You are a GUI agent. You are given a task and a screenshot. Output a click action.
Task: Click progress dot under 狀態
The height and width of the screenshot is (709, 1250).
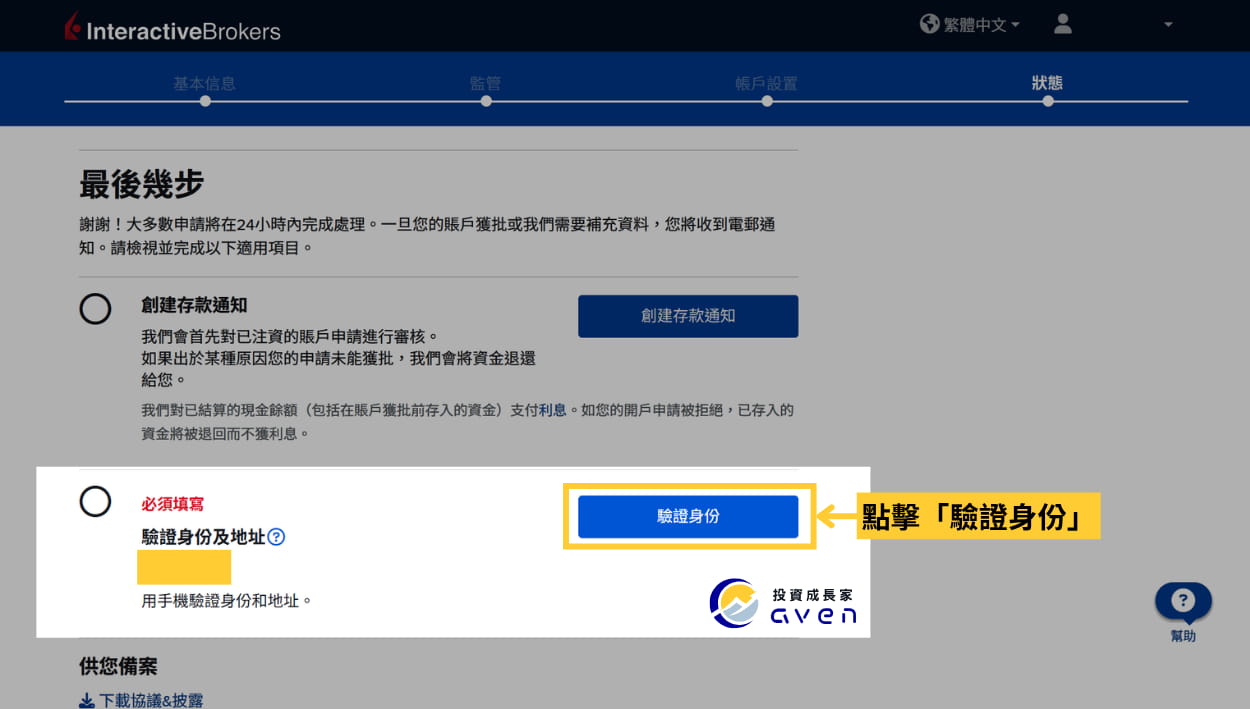tap(1047, 101)
